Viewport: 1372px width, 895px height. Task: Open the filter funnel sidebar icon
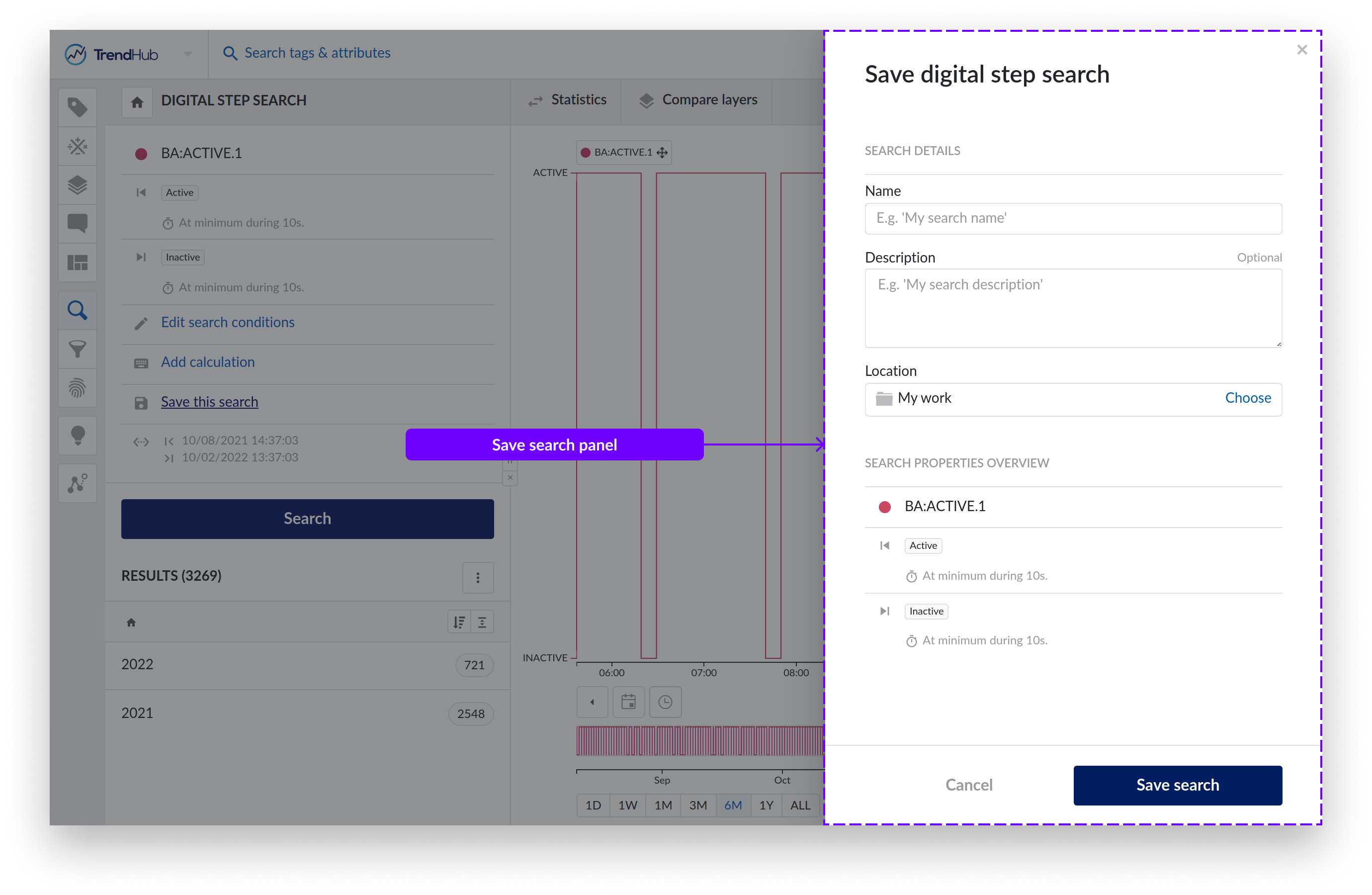77,349
